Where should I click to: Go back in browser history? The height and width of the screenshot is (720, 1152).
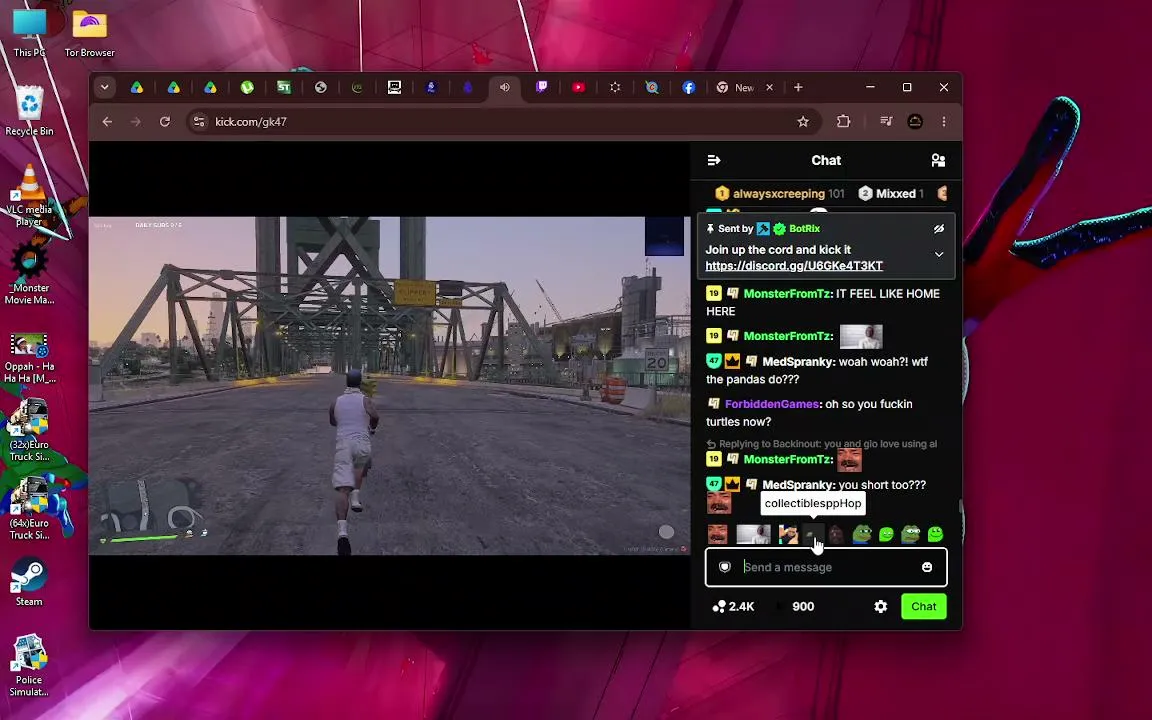point(107,121)
